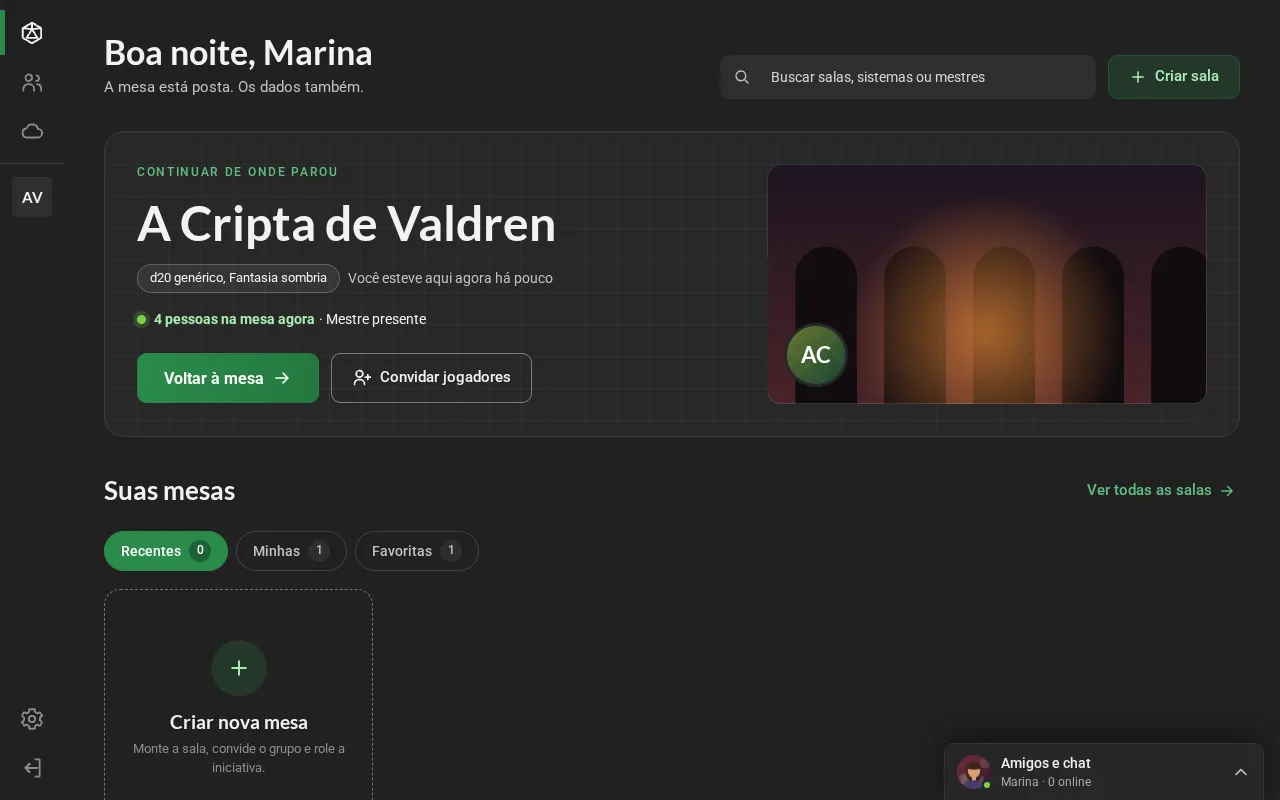Click the search magnifier icon

[x=742, y=77]
